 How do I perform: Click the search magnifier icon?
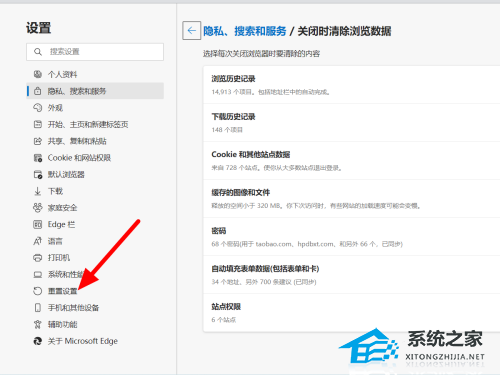pyautogui.click(x=38, y=52)
